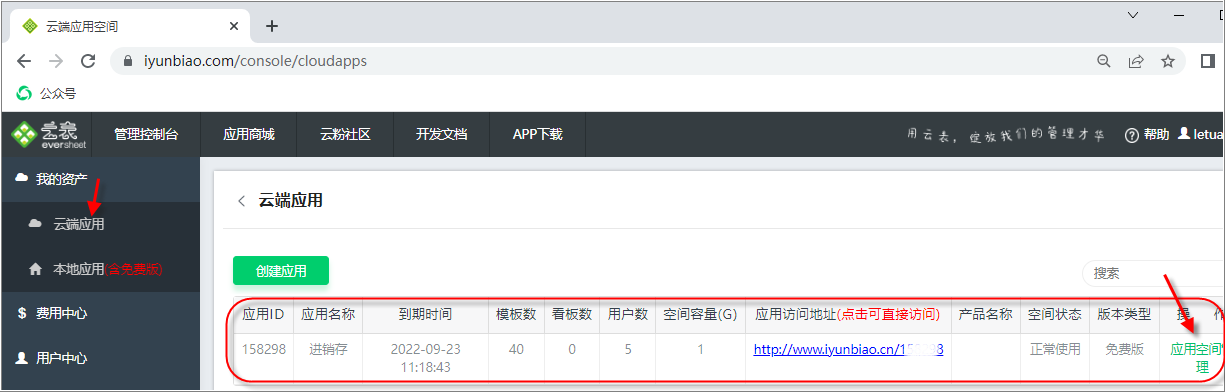Open APP下载 menu
This screenshot has height=392, width=1225.
(537, 134)
